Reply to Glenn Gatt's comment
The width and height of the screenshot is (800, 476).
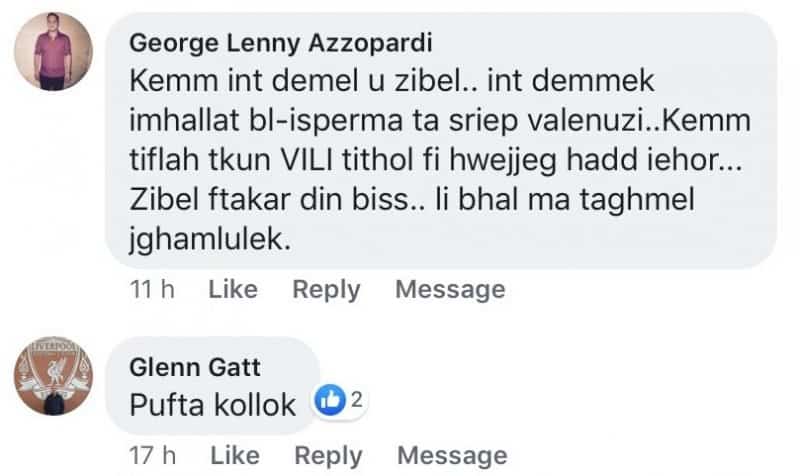pyautogui.click(x=327, y=456)
